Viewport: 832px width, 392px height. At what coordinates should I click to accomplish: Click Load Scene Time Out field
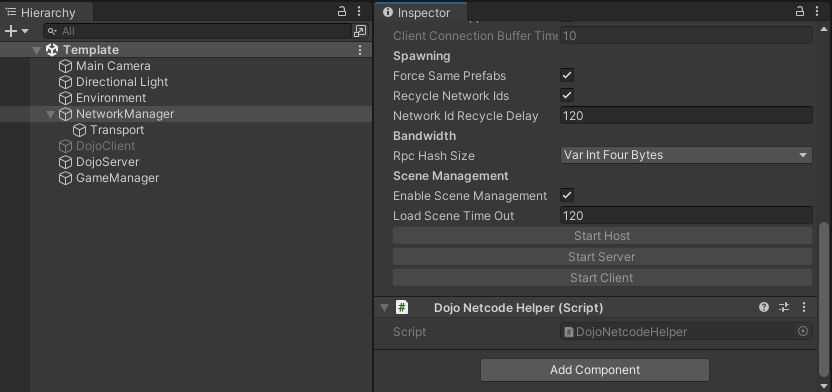[x=686, y=215]
